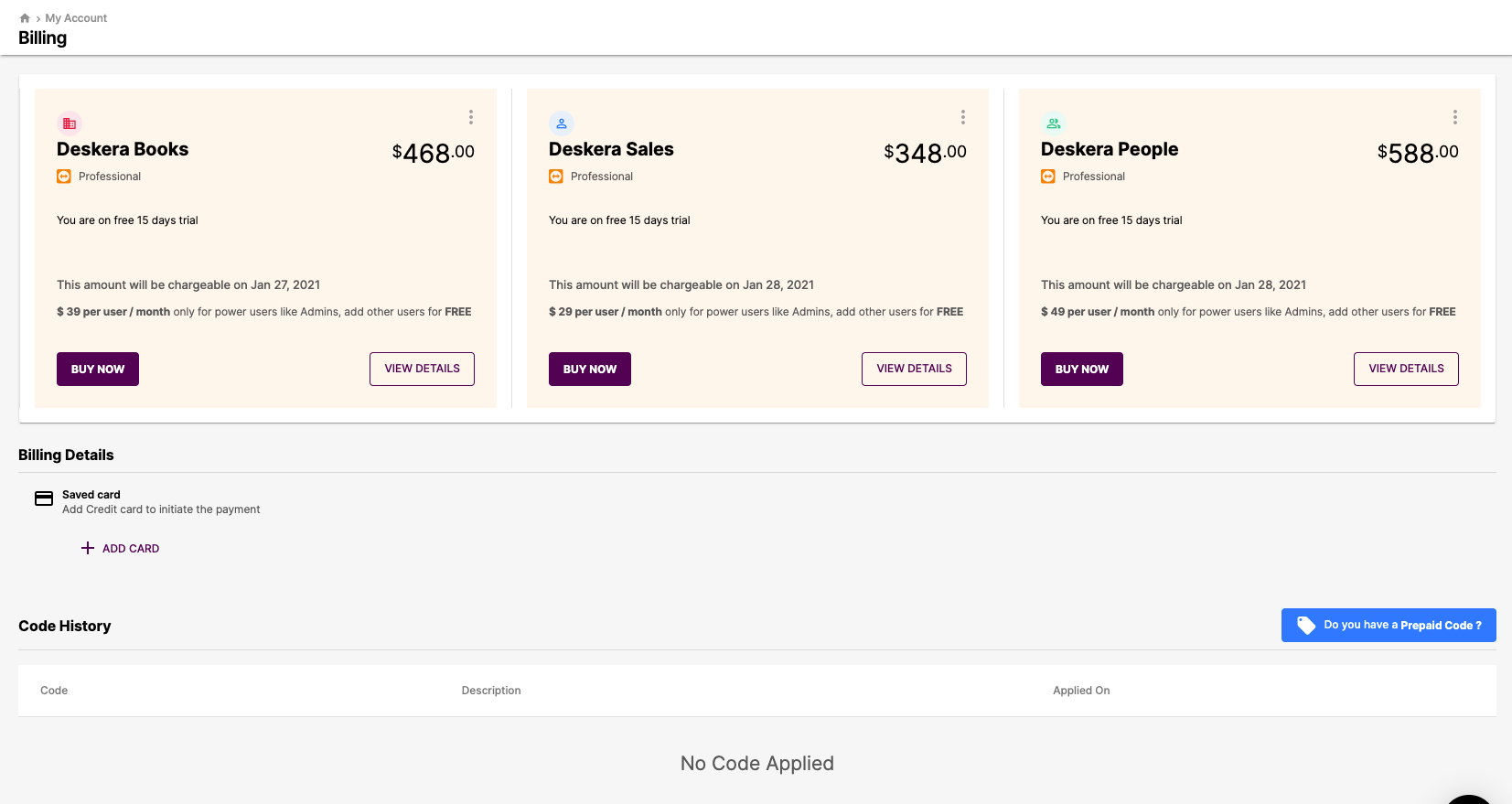Click the Deskera People group icon
Image resolution: width=1512 pixels, height=804 pixels.
[x=1054, y=123]
